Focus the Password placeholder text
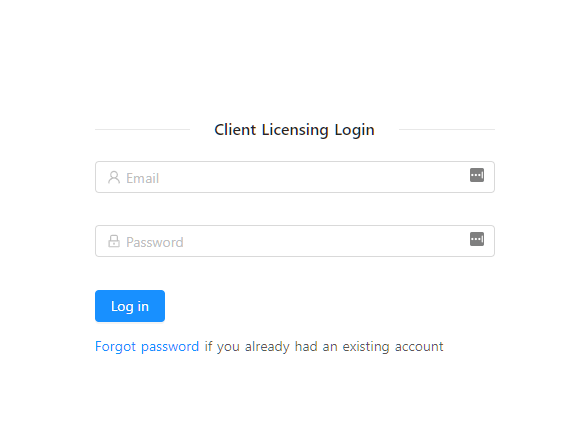The image size is (577, 440). point(155,242)
